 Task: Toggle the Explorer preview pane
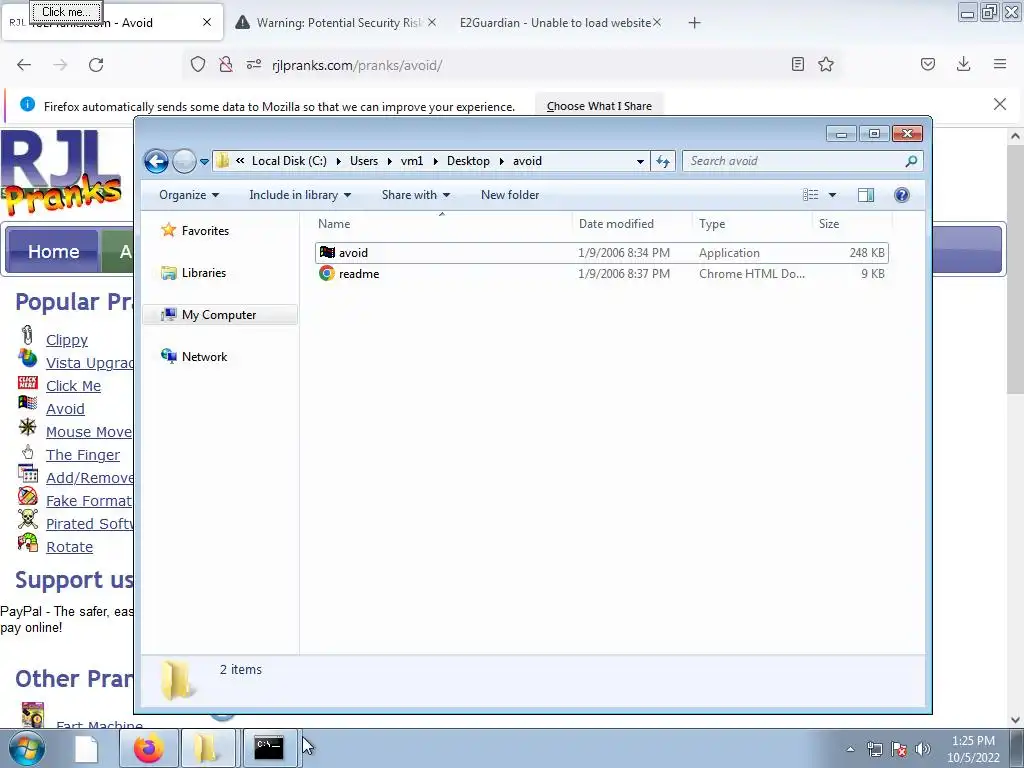866,195
